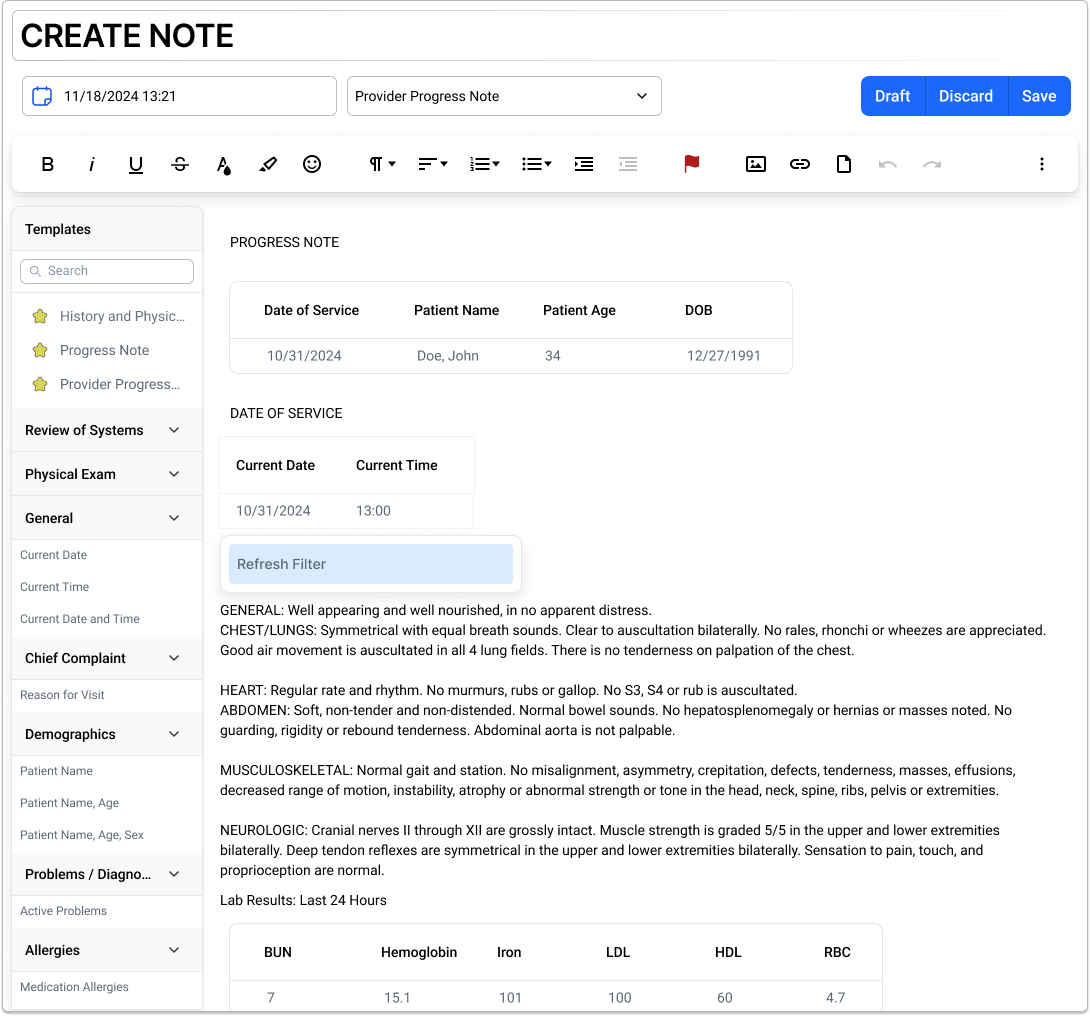
Task: Insert a hyperlink
Action: point(800,164)
